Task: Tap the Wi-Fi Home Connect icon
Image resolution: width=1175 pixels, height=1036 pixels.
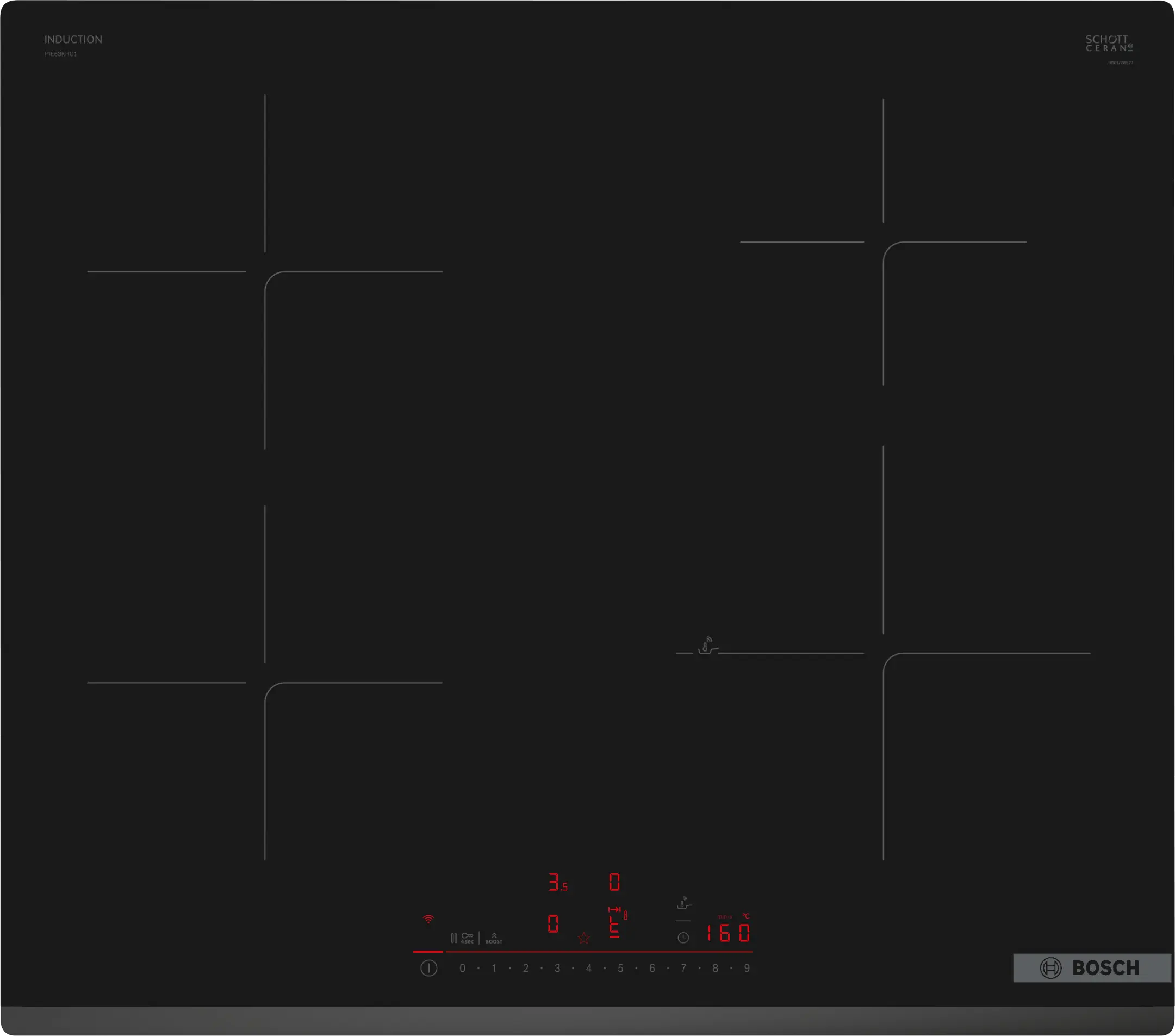Action: pos(428,919)
